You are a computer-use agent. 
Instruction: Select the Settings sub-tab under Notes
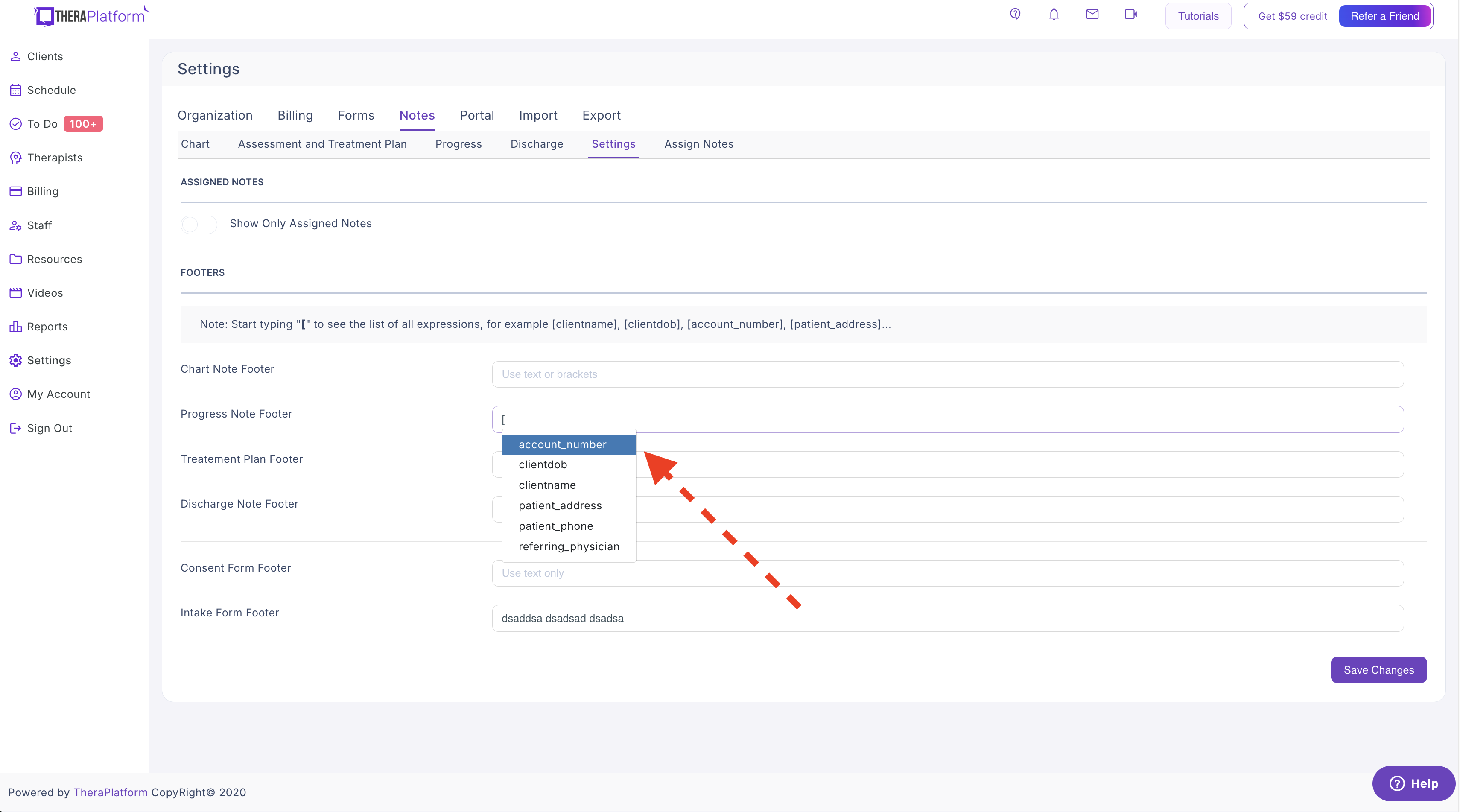[x=613, y=144]
